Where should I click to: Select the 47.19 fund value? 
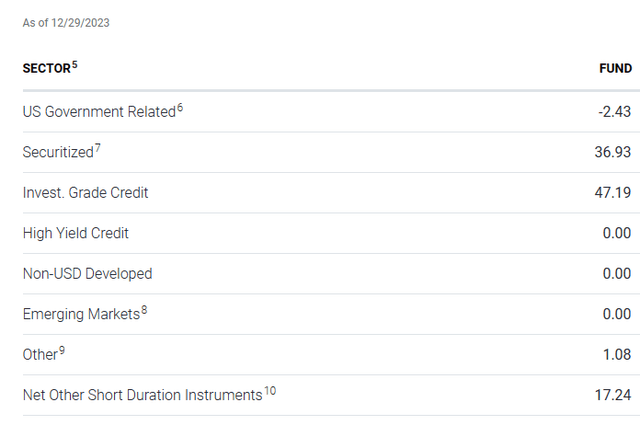click(613, 193)
